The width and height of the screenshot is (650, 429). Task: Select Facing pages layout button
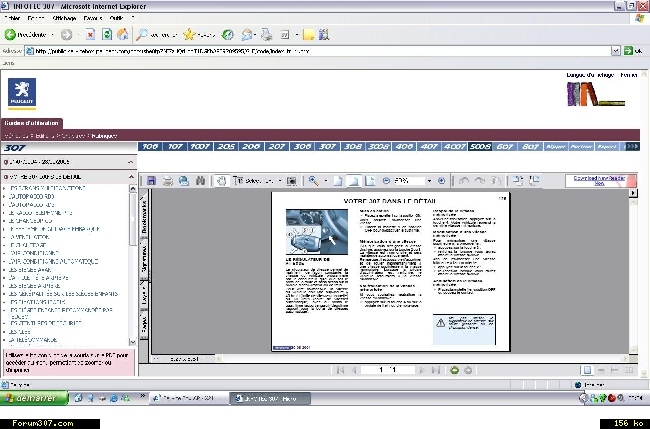(x=629, y=370)
